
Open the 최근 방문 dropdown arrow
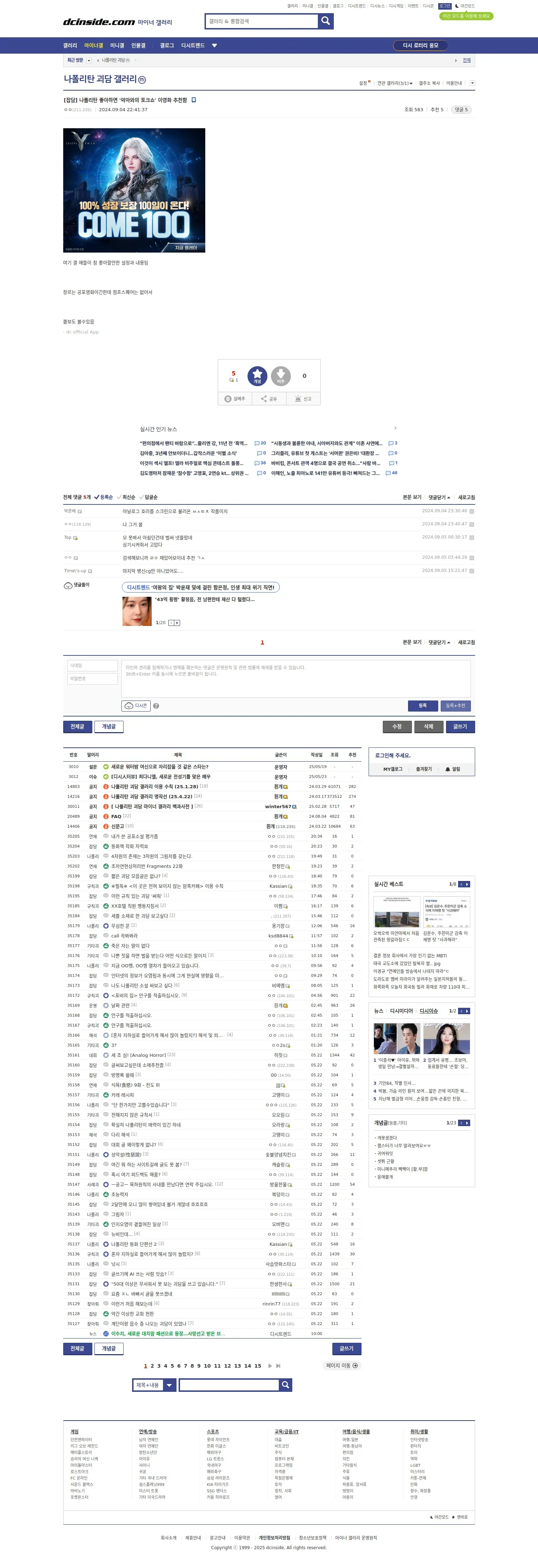coord(89,60)
